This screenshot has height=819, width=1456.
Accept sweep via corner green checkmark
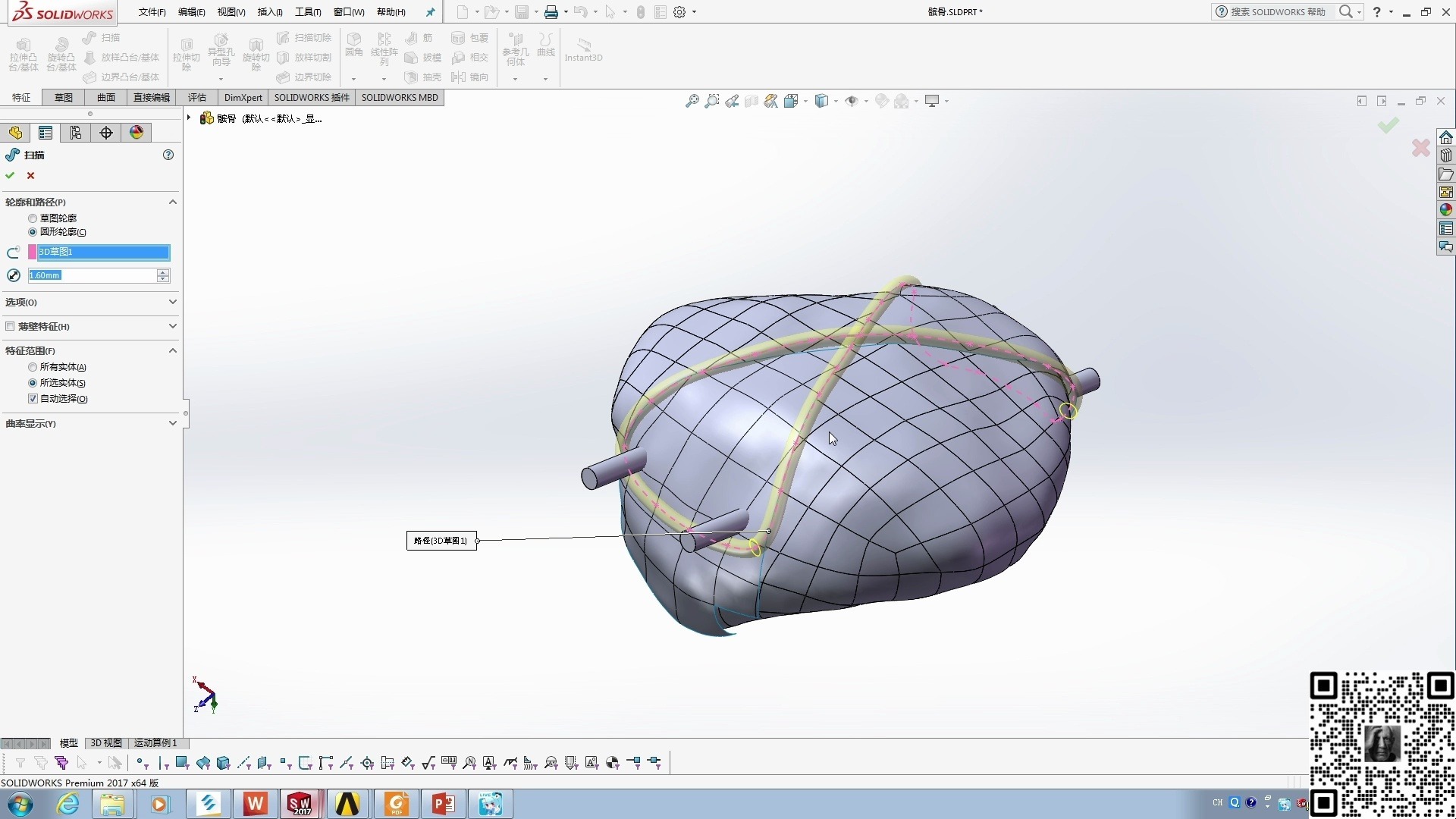coord(1389,125)
